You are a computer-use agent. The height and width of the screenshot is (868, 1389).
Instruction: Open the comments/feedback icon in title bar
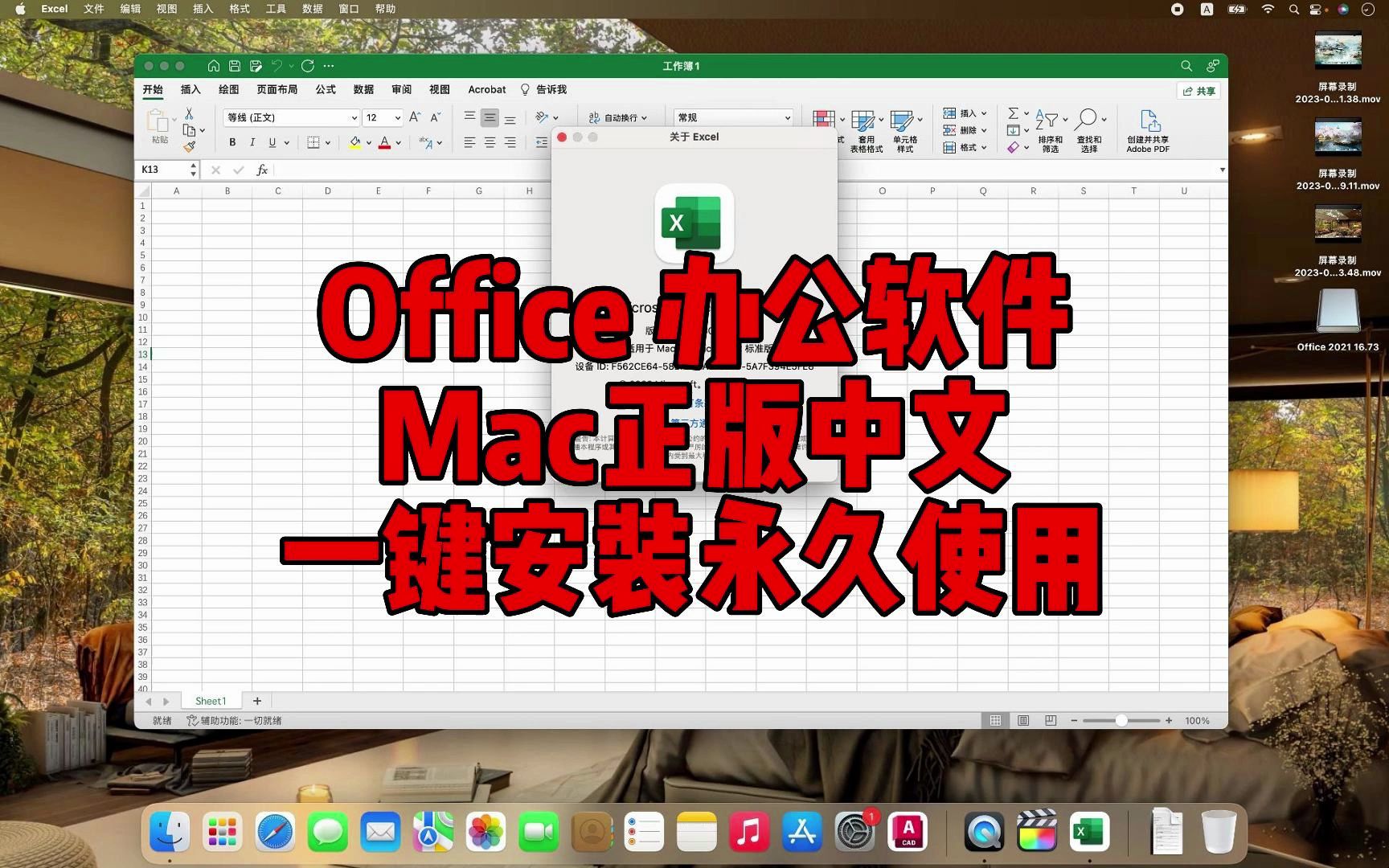tap(1212, 66)
